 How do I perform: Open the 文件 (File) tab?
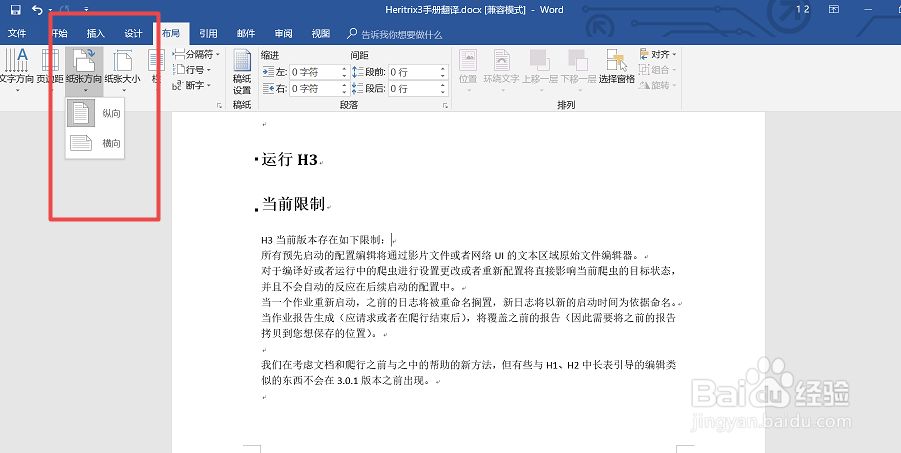pyautogui.click(x=17, y=33)
